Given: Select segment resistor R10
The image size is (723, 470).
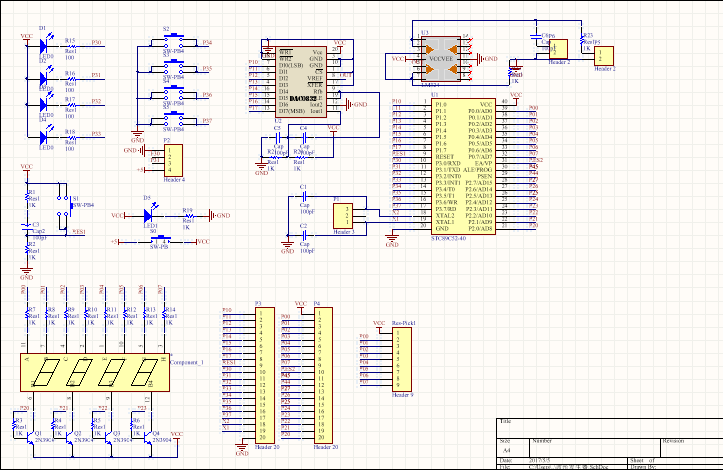Looking at the screenshot, I should (x=86, y=315).
